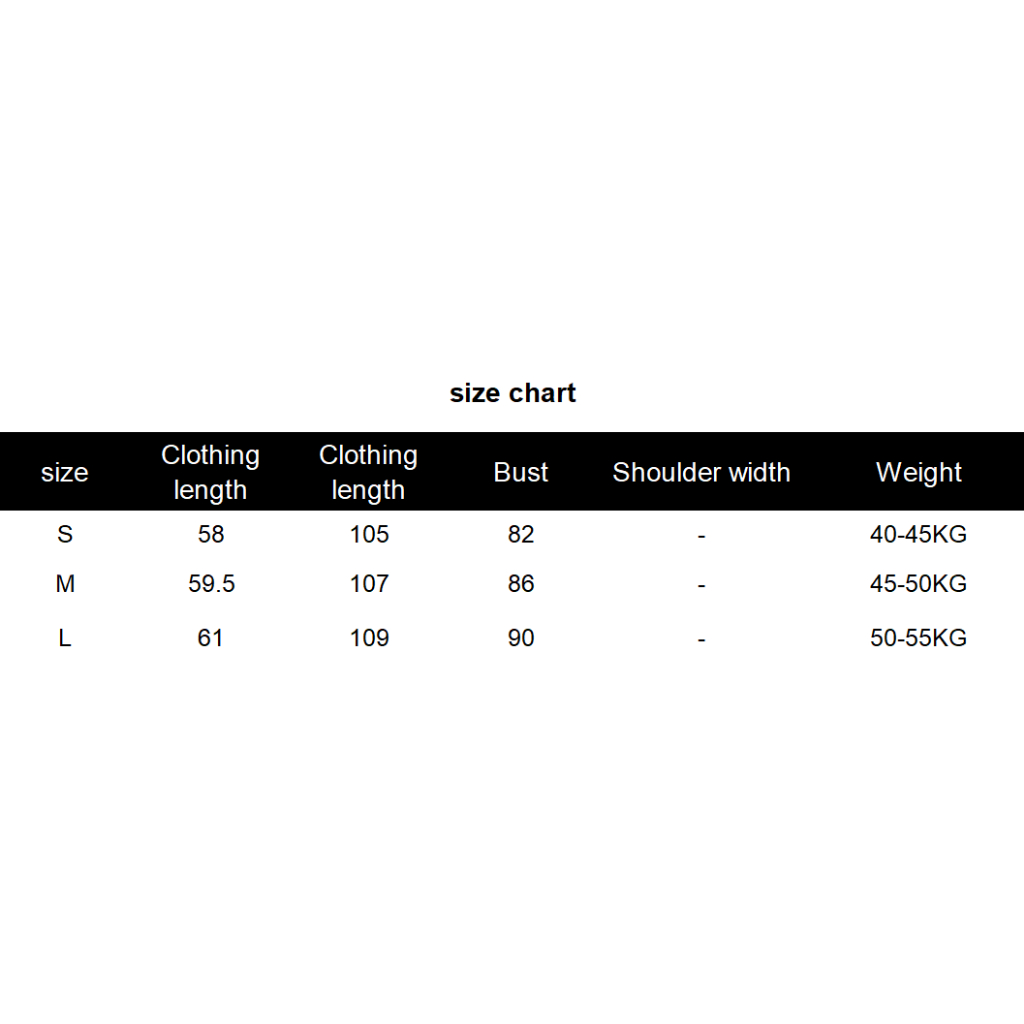This screenshot has width=1024, height=1024.
Task: Click the bust value 82
Action: 521,534
